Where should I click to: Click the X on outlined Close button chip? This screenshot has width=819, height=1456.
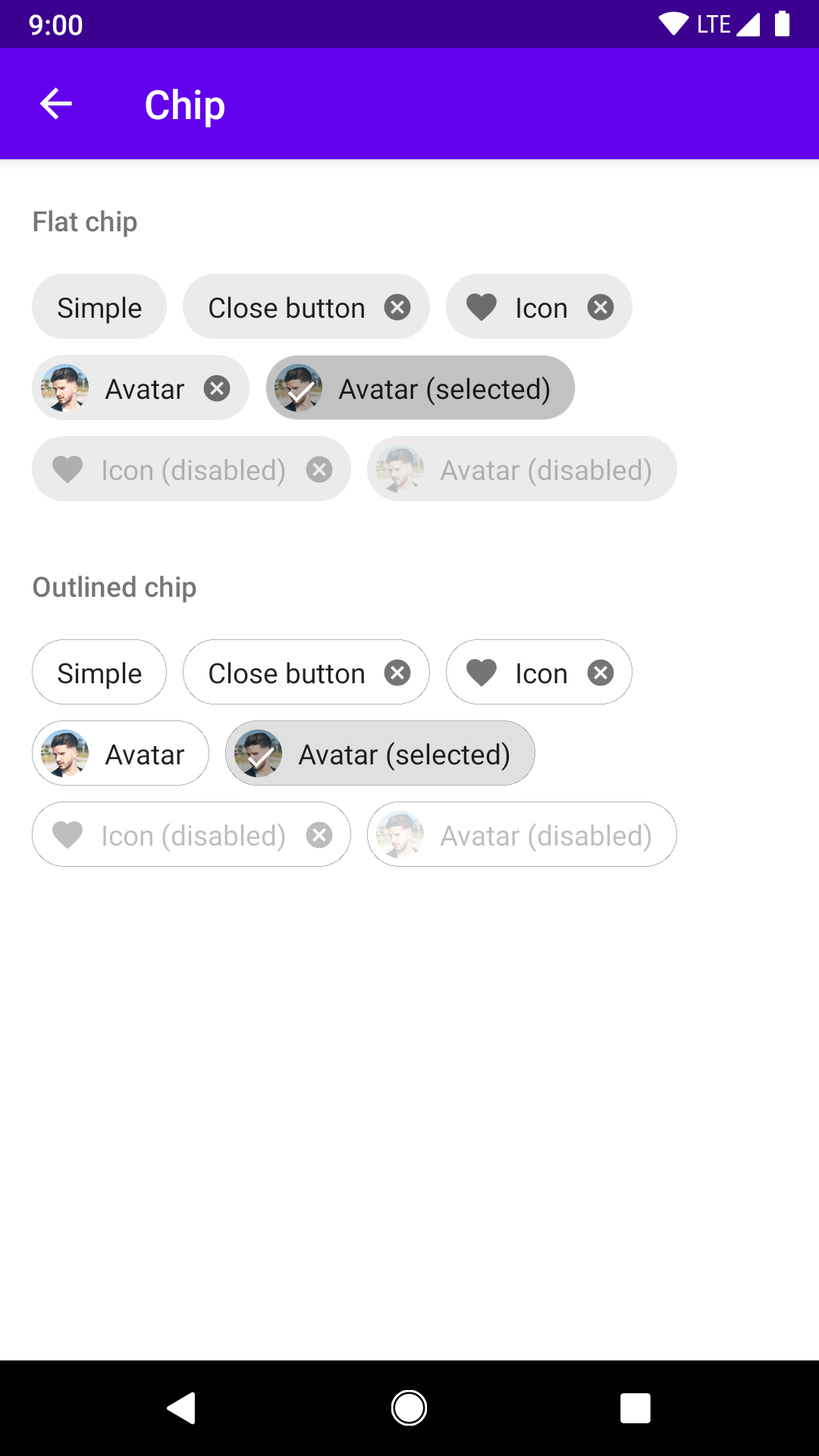click(x=397, y=673)
